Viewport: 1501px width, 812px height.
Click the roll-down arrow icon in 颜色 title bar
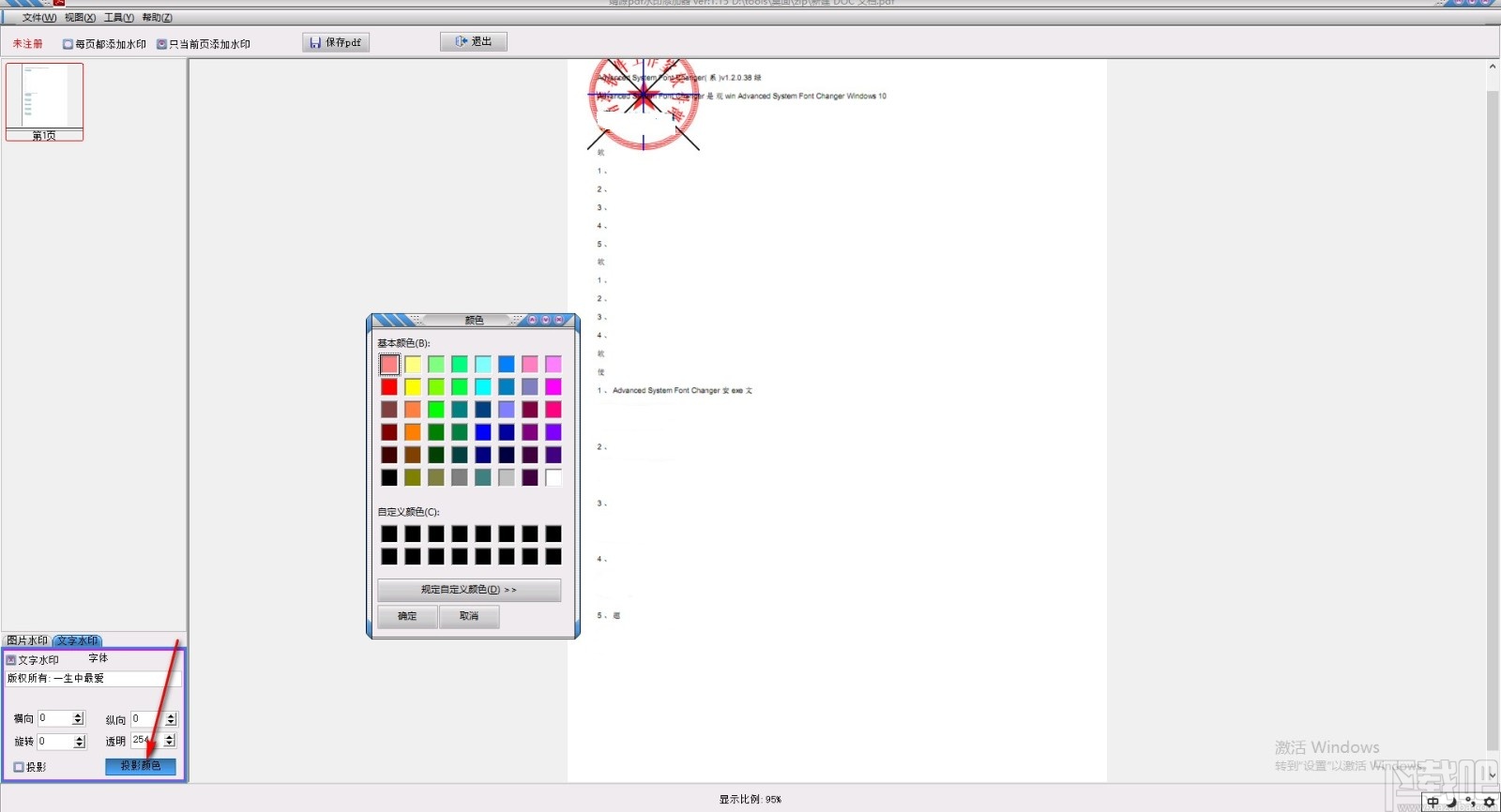[545, 320]
